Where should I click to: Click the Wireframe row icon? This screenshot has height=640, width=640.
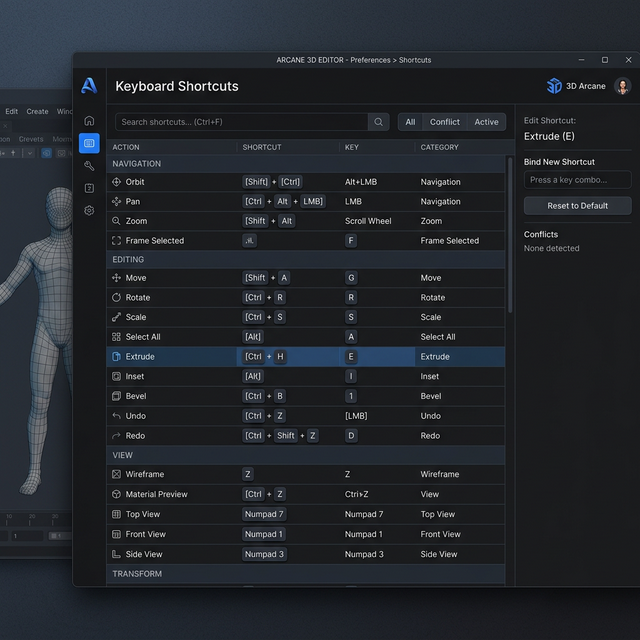(117, 474)
